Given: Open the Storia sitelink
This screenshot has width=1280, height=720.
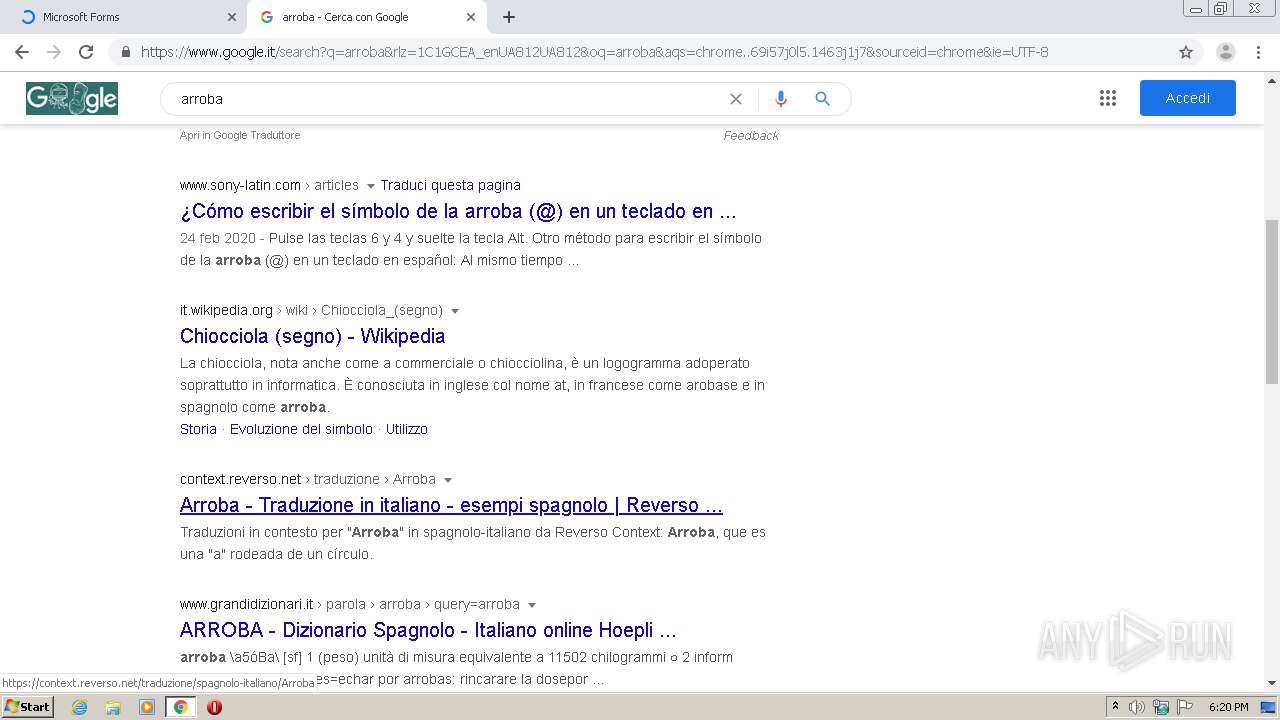Looking at the screenshot, I should pos(198,429).
